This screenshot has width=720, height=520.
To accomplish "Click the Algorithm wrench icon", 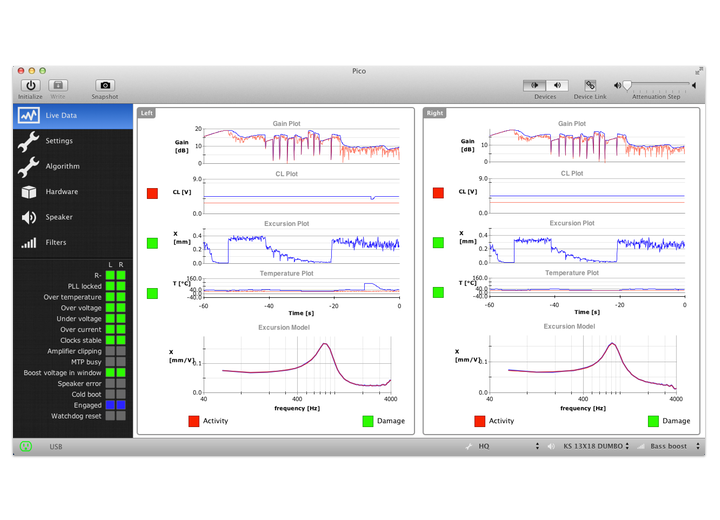I will 28,166.
